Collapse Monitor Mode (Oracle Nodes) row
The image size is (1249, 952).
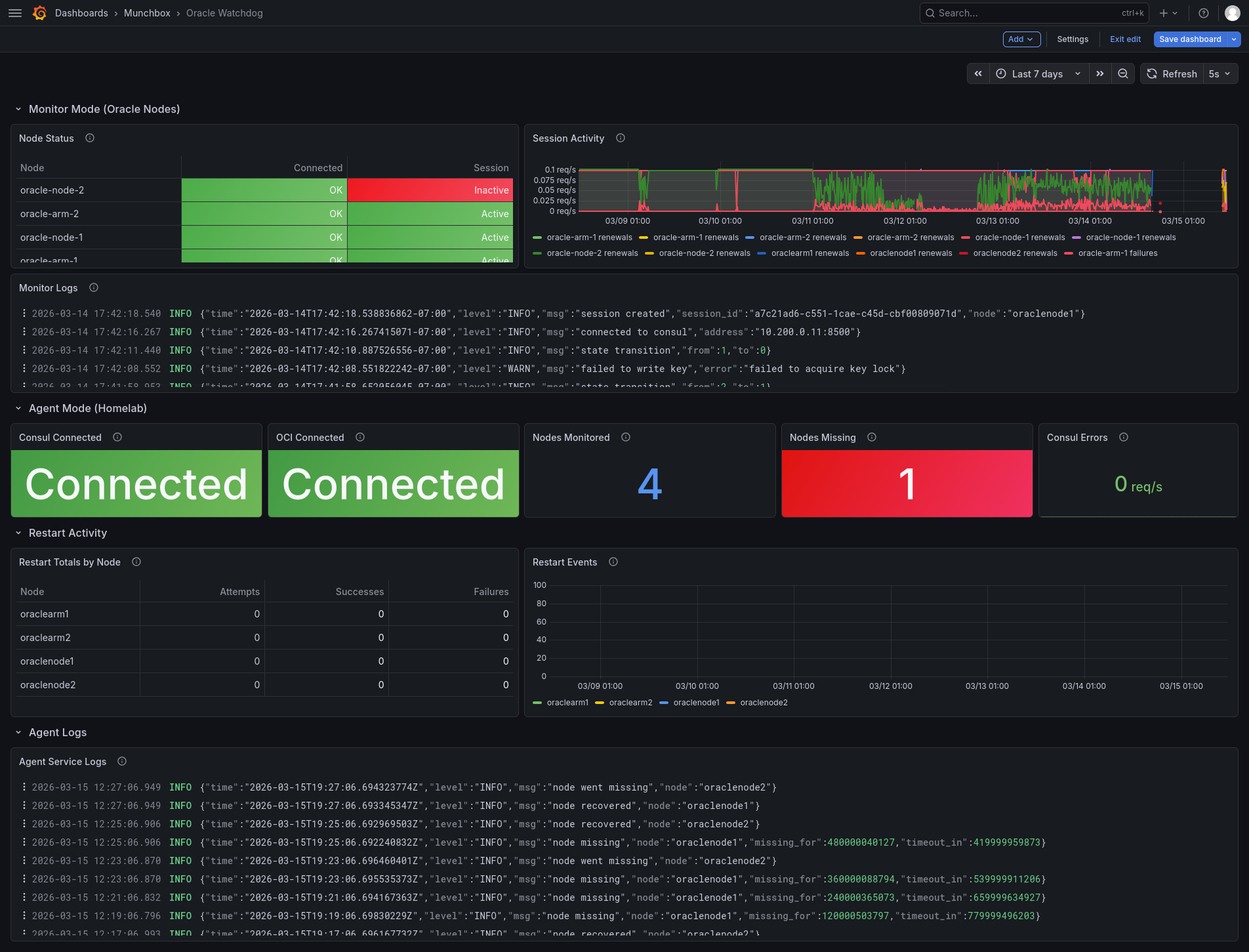pos(18,110)
